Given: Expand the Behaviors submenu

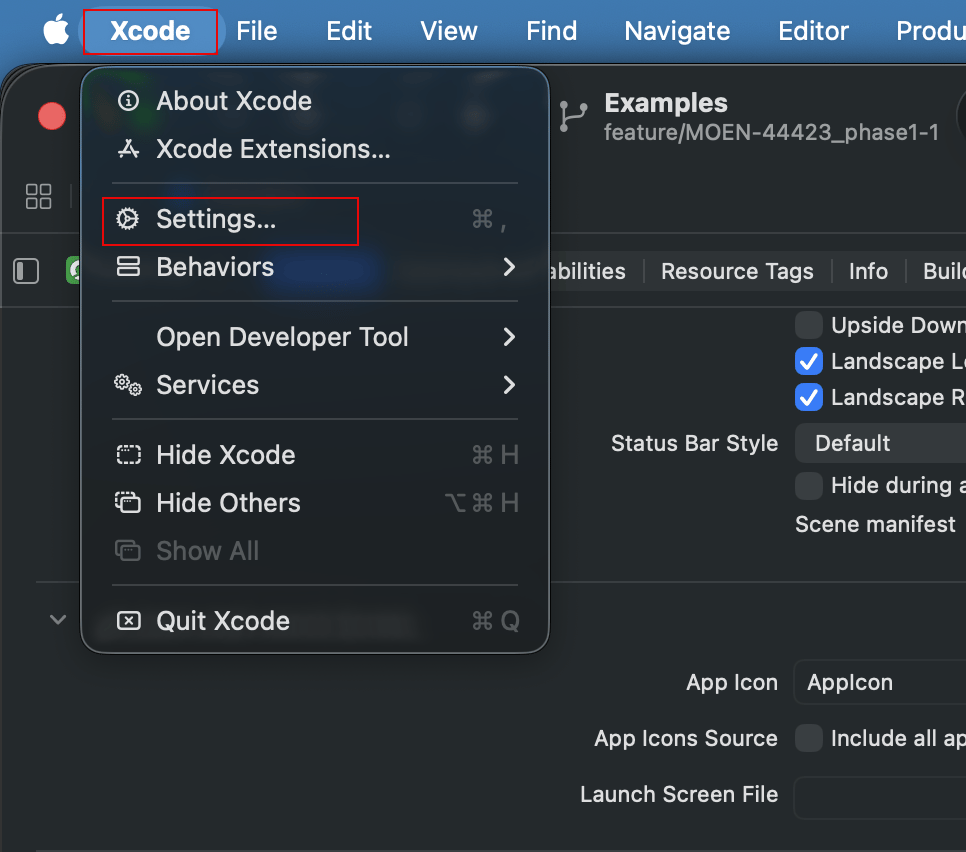Looking at the screenshot, I should coord(315,267).
